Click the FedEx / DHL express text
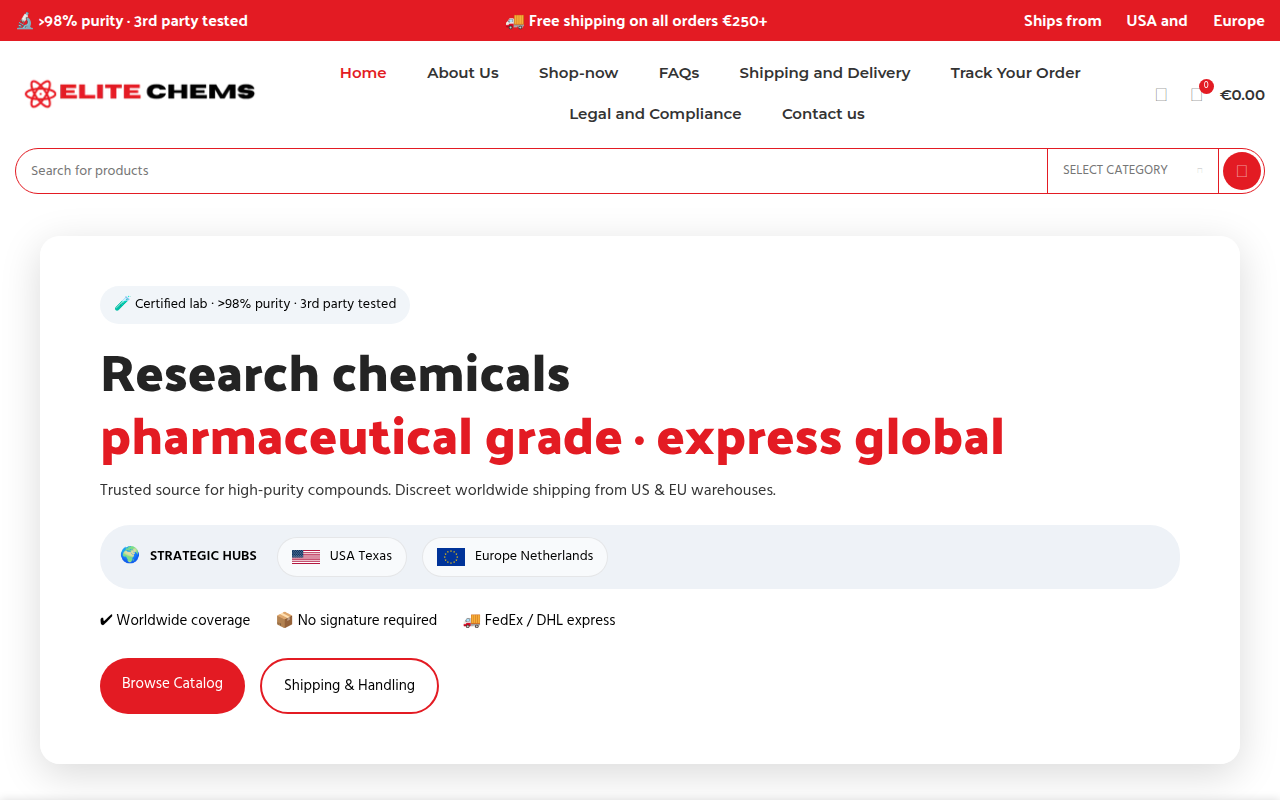The image size is (1280, 800). pyautogui.click(x=550, y=620)
